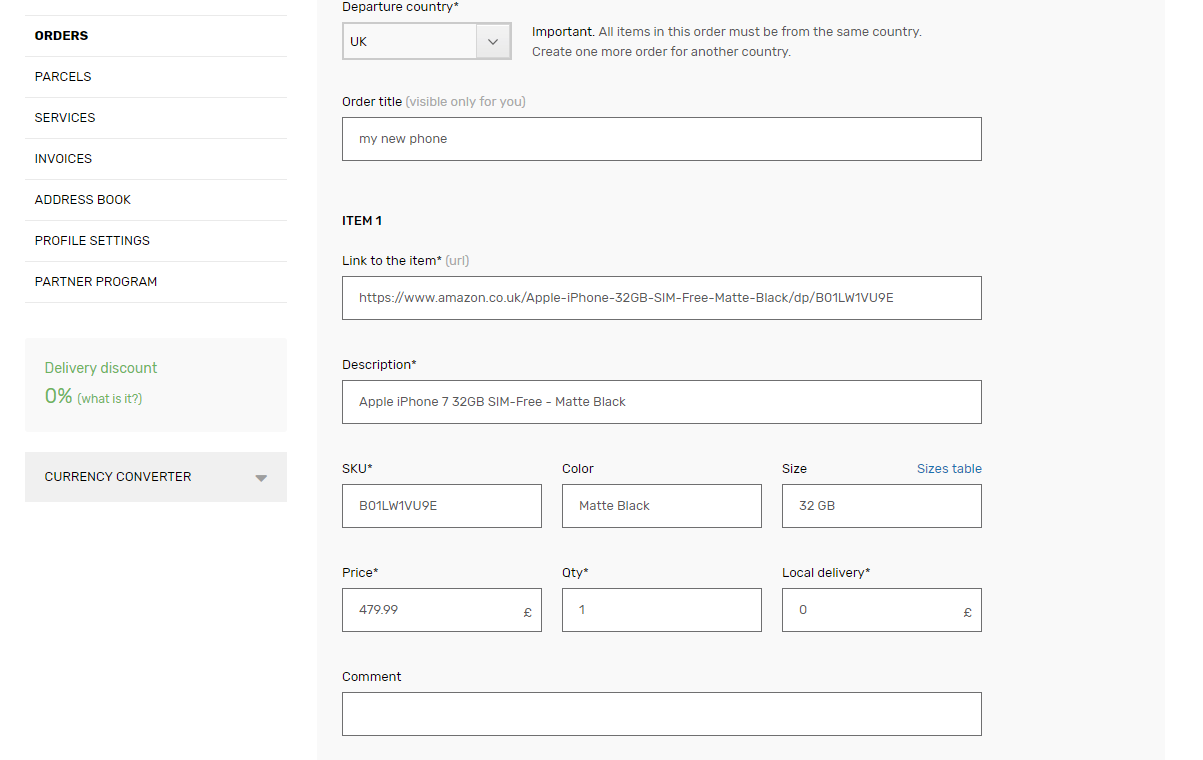Open the Sizes table reference
Screen dimensions: 1203x760
coord(948,468)
